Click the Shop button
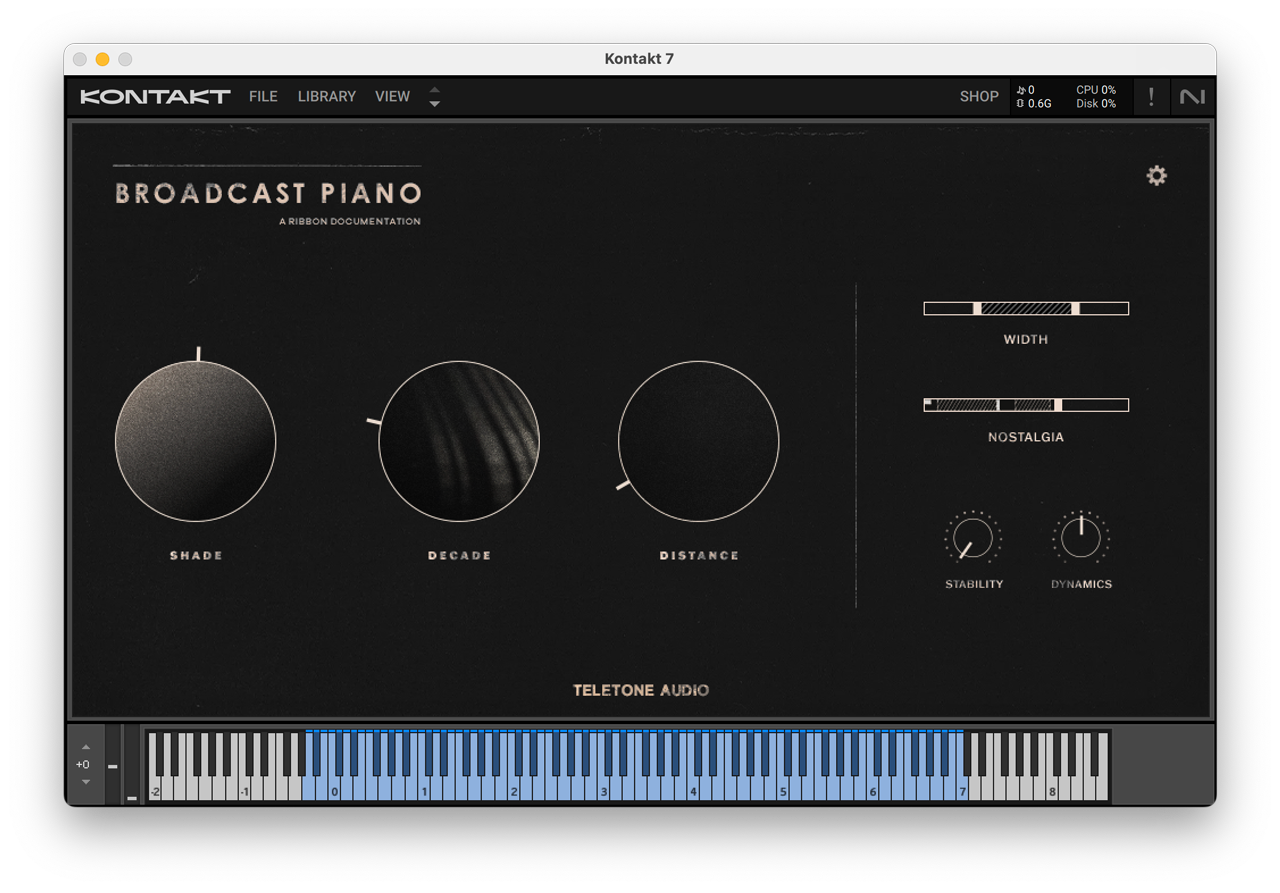1280x893 pixels. (978, 97)
